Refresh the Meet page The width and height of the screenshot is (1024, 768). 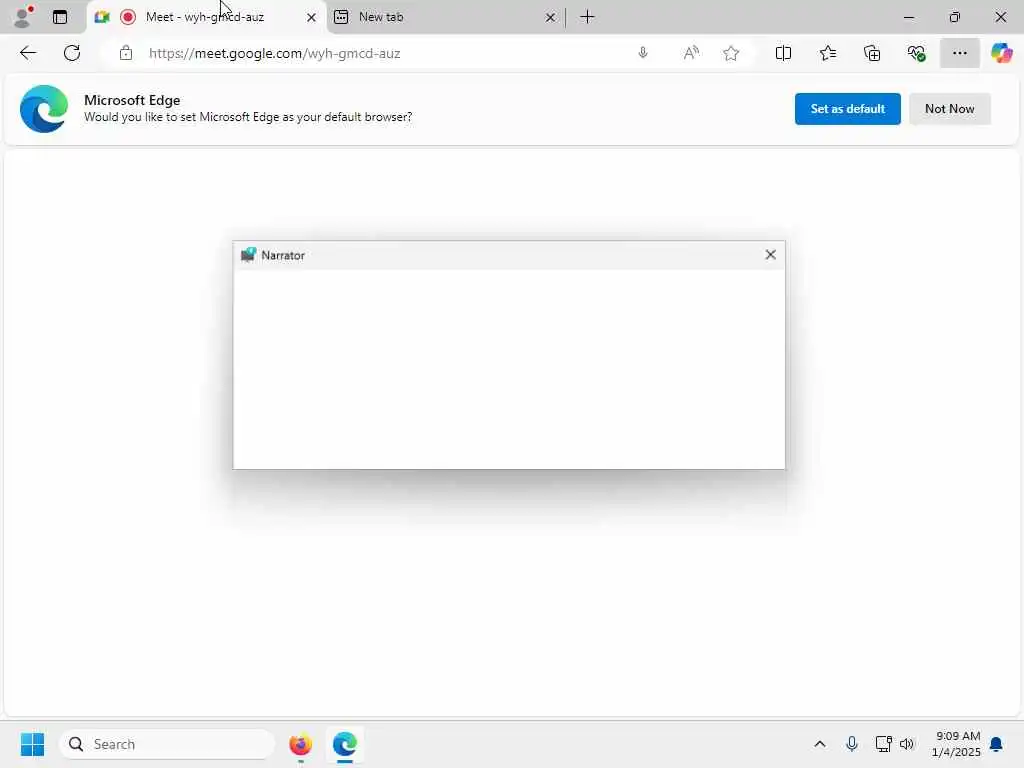pyautogui.click(x=72, y=53)
